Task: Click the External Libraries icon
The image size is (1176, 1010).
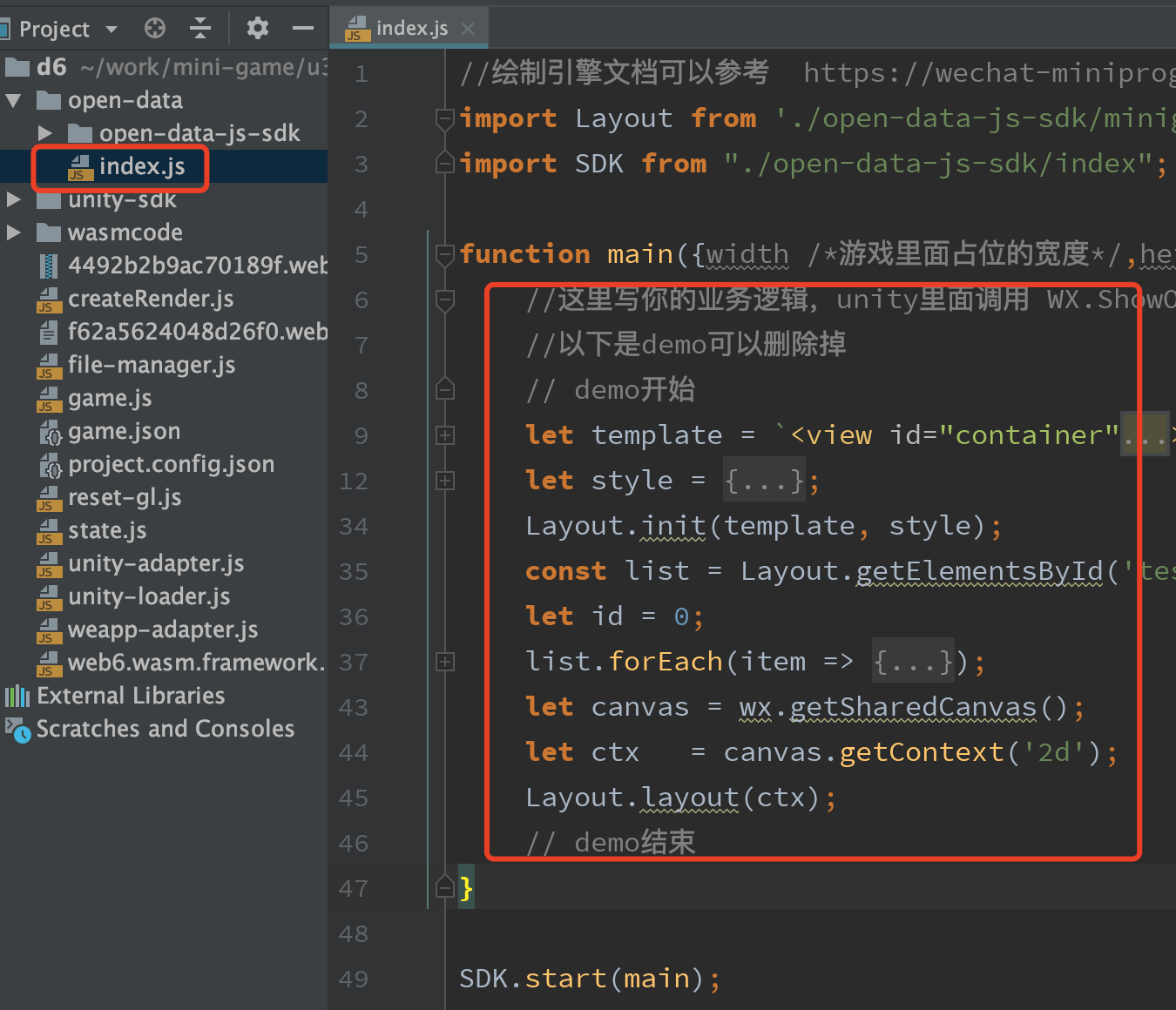Action: click(17, 696)
